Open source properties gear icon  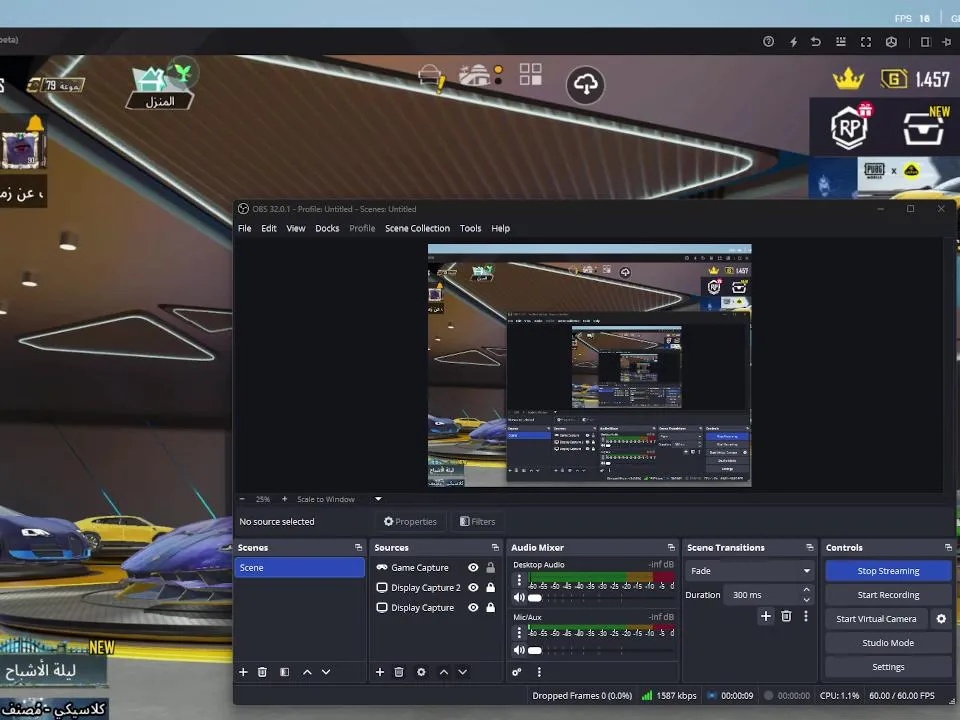tap(421, 672)
